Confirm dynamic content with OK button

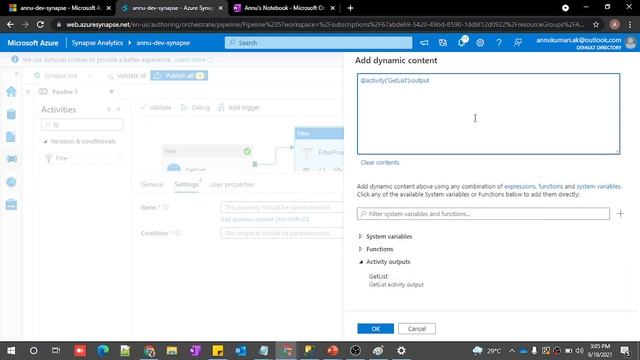[376, 329]
